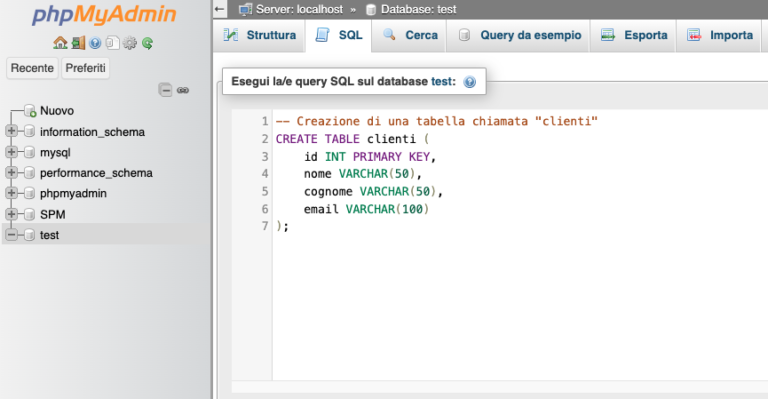
Task: Click the test link in query header
Action: (441, 82)
